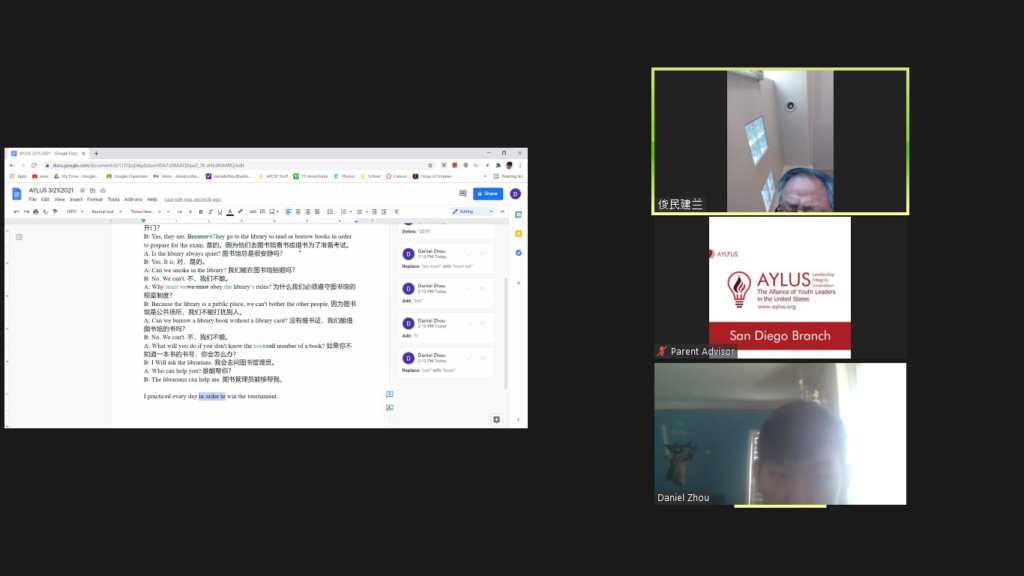
Task: Insert a numbered list
Action: [x=344, y=212]
